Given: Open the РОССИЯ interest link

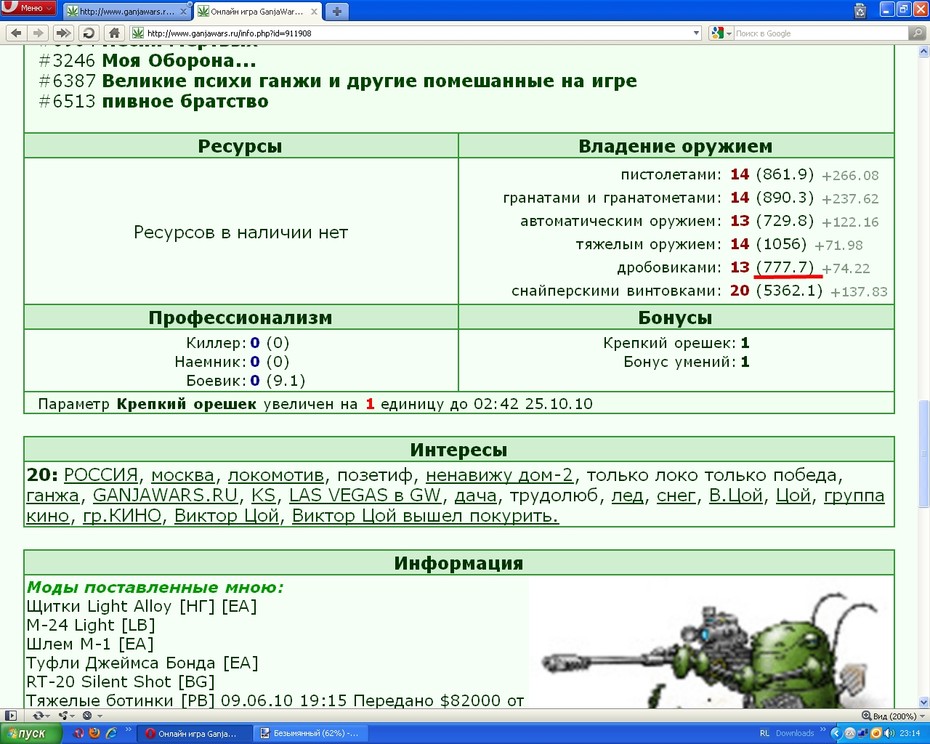Looking at the screenshot, I should pyautogui.click(x=101, y=475).
